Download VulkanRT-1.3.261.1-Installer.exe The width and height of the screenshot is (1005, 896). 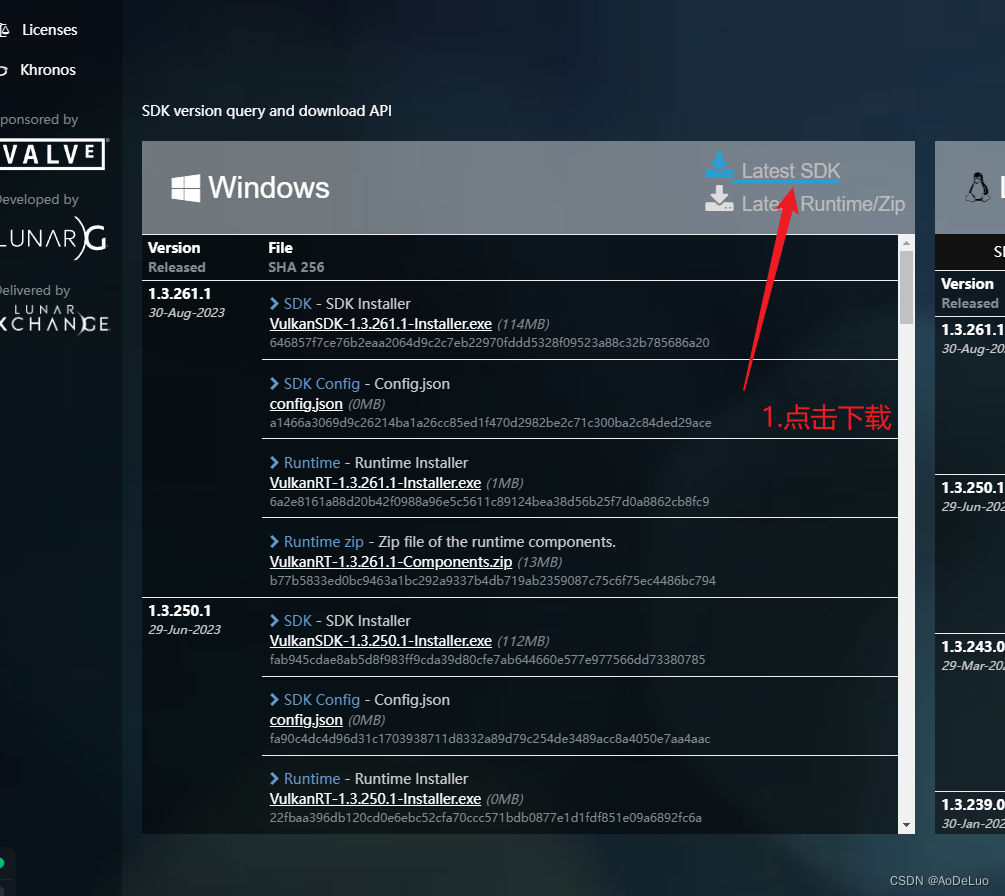pos(375,483)
